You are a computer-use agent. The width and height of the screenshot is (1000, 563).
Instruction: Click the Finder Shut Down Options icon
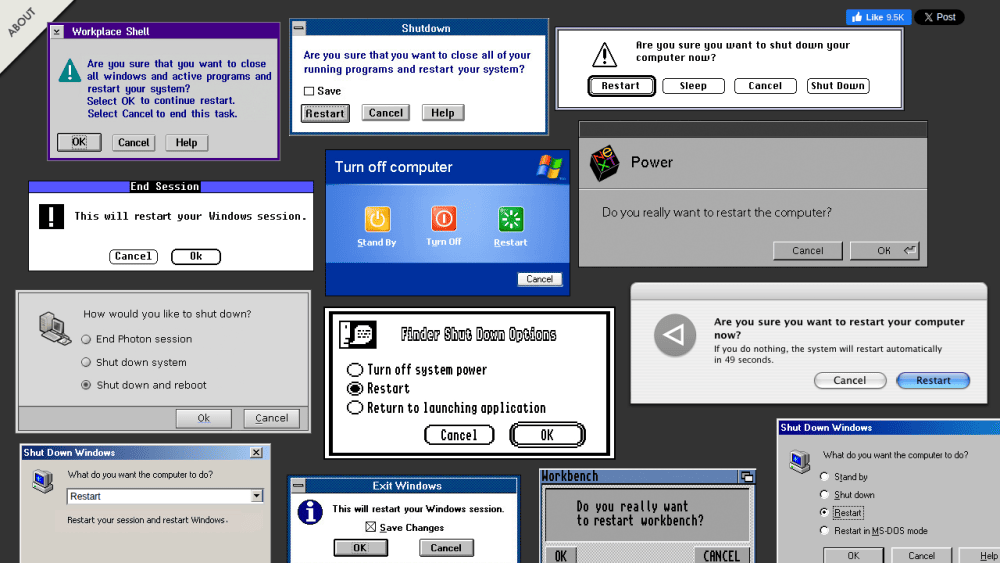[x=358, y=334]
